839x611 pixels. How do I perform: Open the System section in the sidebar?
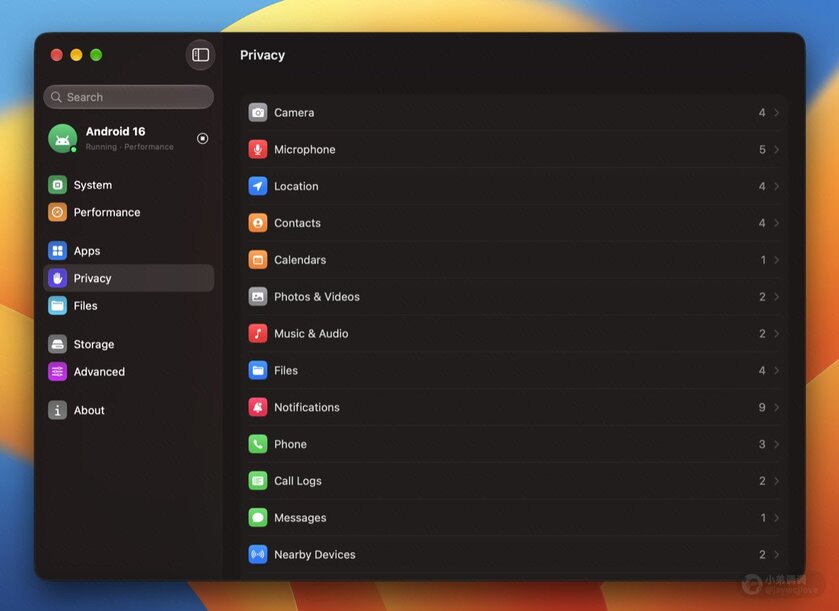[x=128, y=185]
